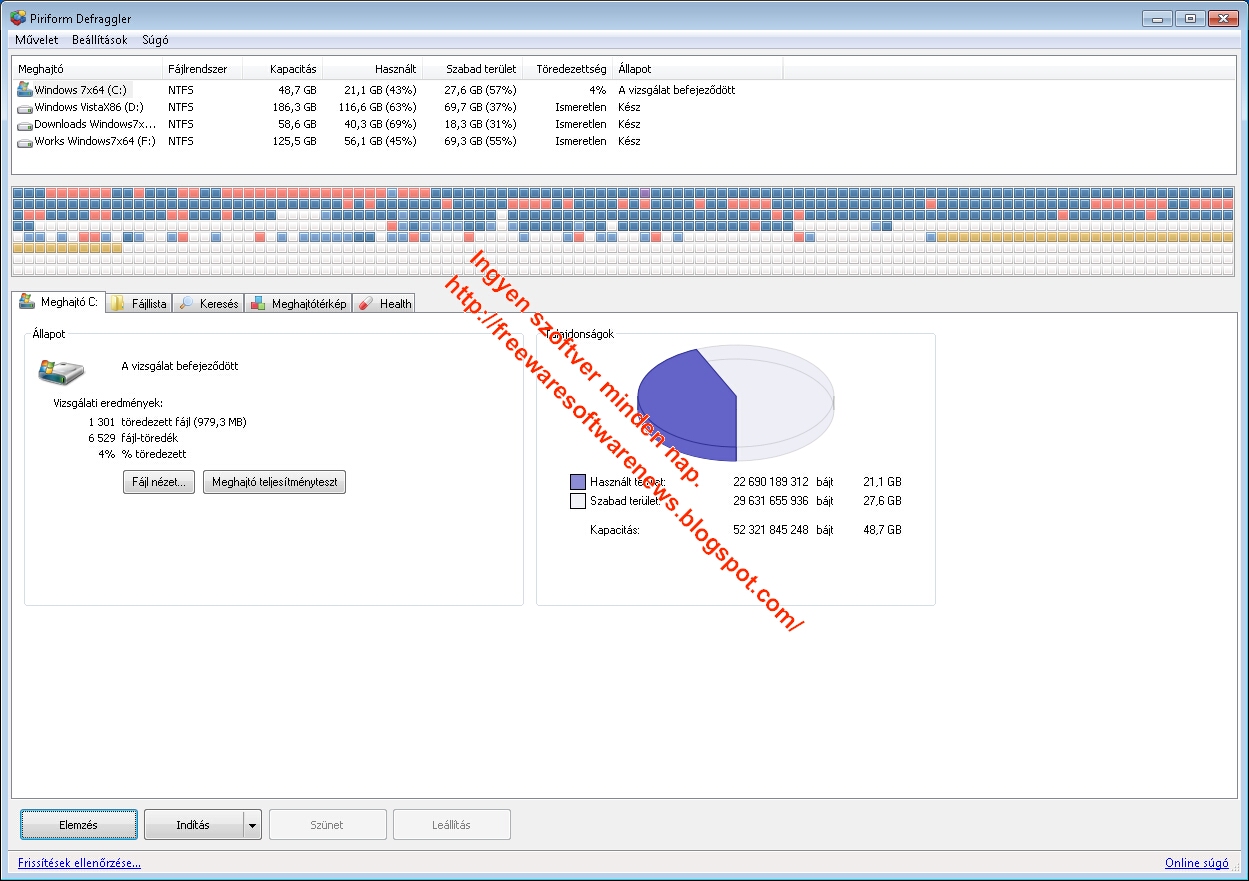The height and width of the screenshot is (881, 1249).
Task: Click the '6 529 fájl-töredék' text
Action: click(x=133, y=438)
